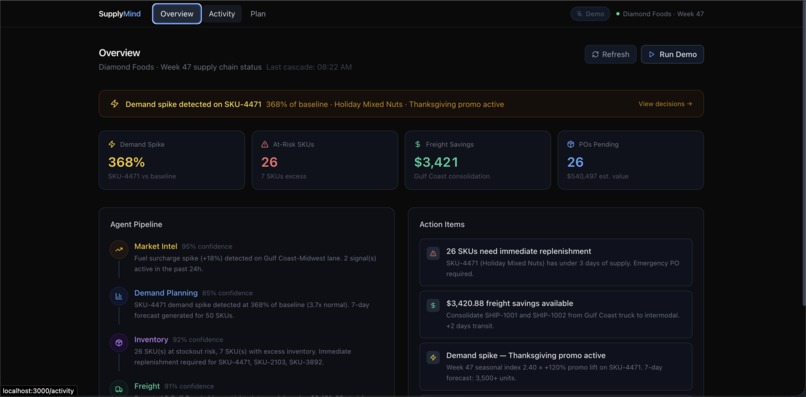
Task: Click the At-Risk SKUs value 26
Action: [x=269, y=163]
